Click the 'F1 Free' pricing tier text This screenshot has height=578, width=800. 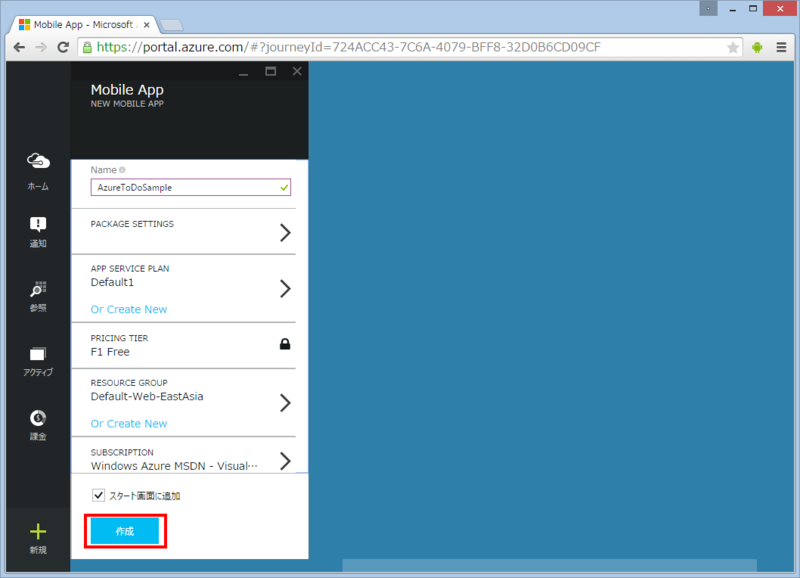click(x=110, y=352)
